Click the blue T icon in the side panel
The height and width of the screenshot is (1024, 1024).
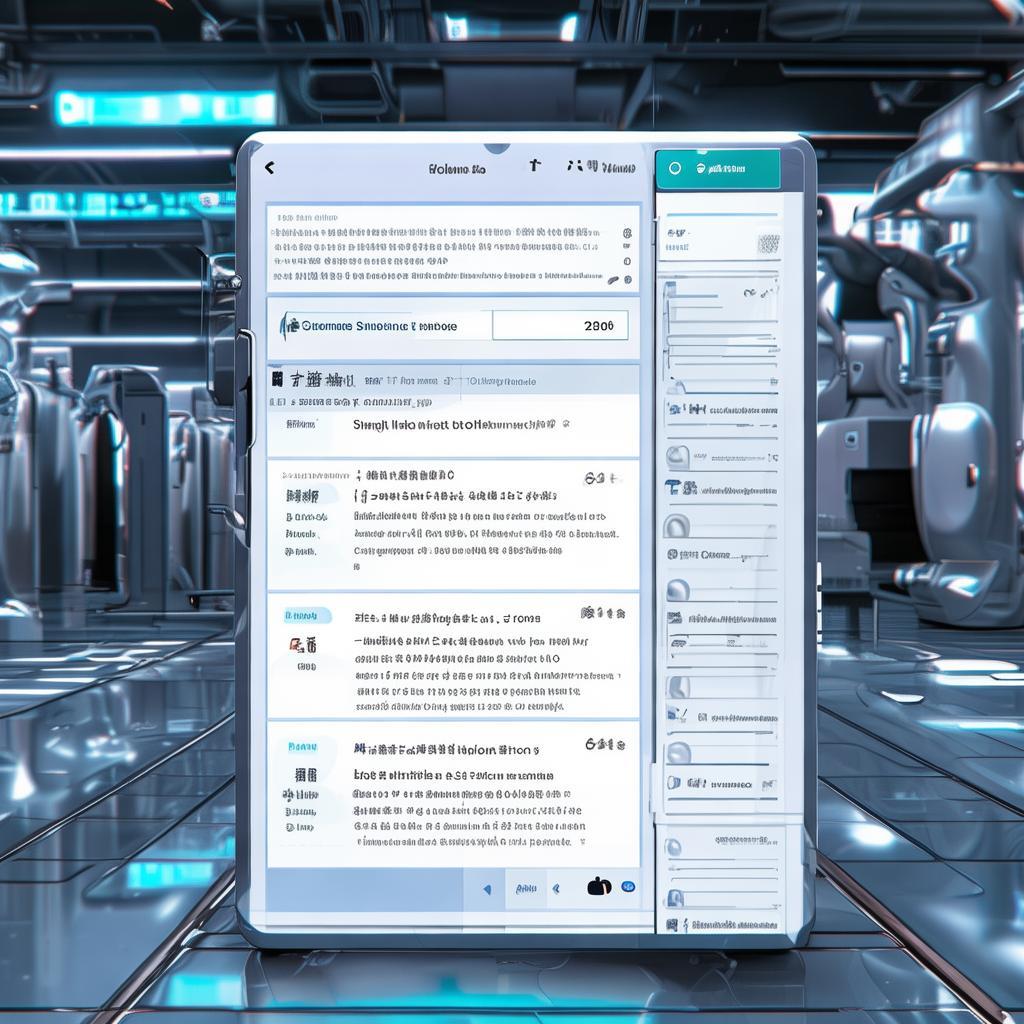673,487
